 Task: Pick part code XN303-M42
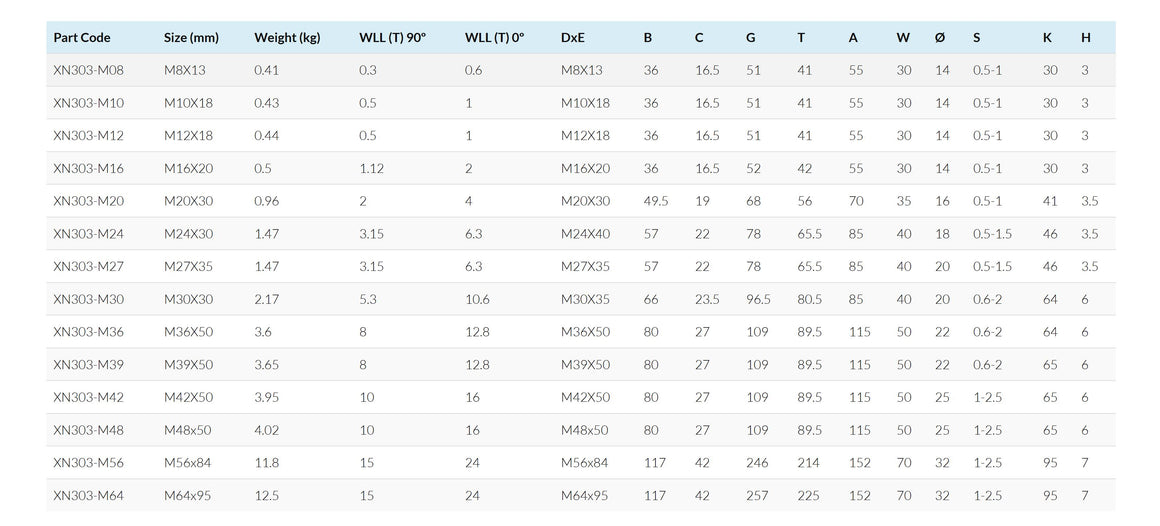(x=88, y=397)
